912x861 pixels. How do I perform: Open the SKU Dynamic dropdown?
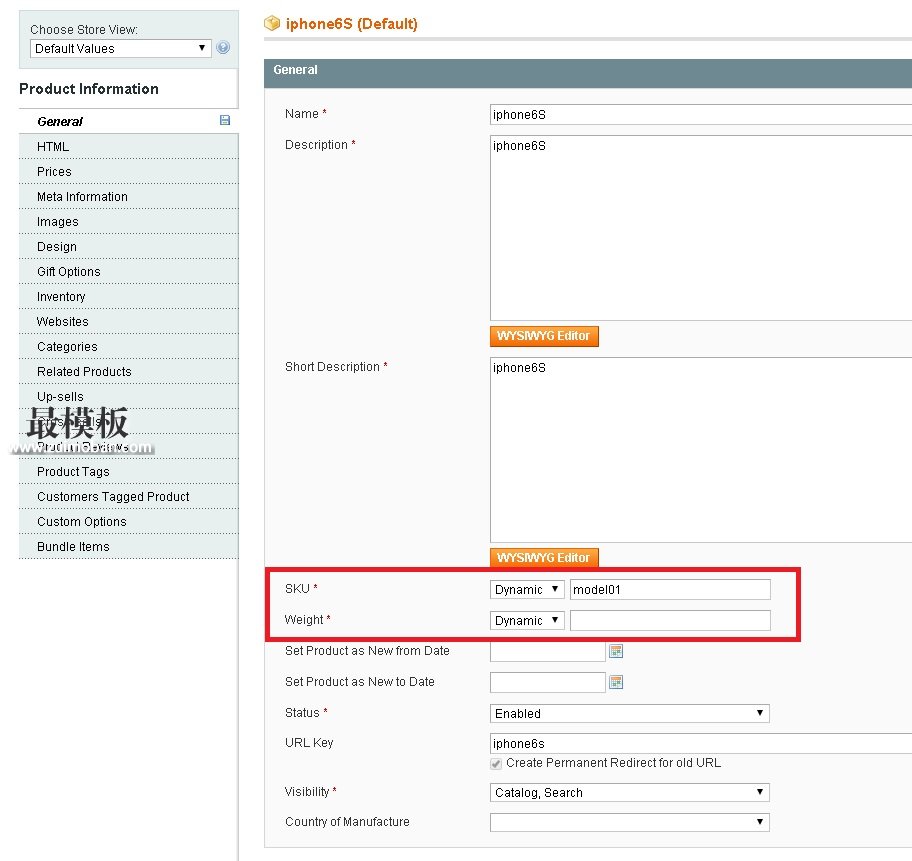point(527,589)
